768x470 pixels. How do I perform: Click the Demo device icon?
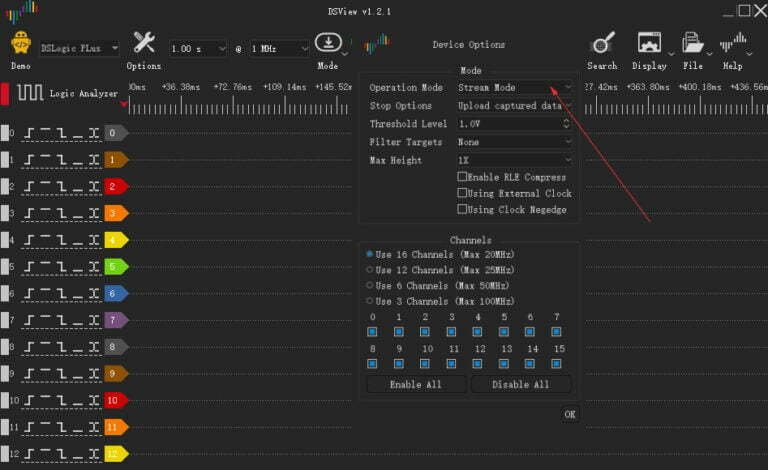click(x=21, y=43)
